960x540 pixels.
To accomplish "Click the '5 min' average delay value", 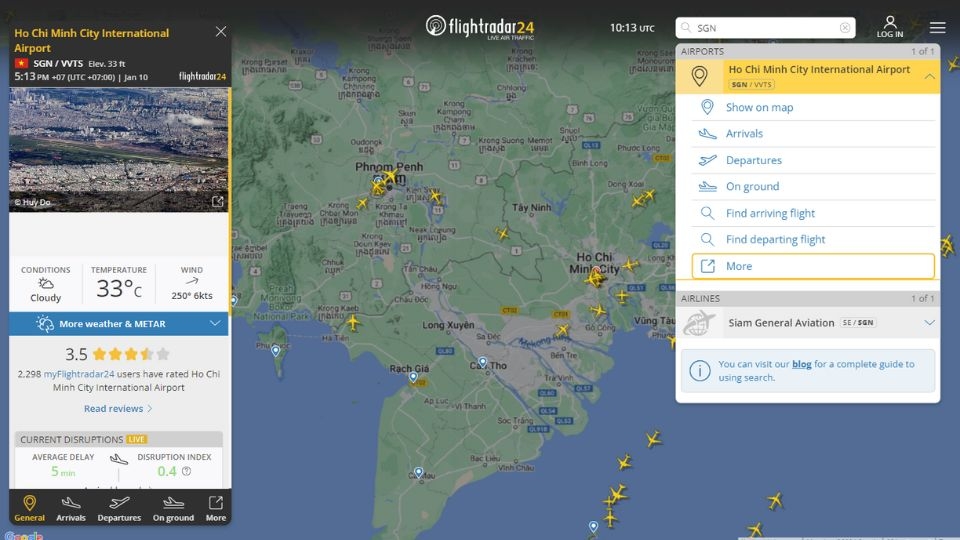I will (x=63, y=471).
